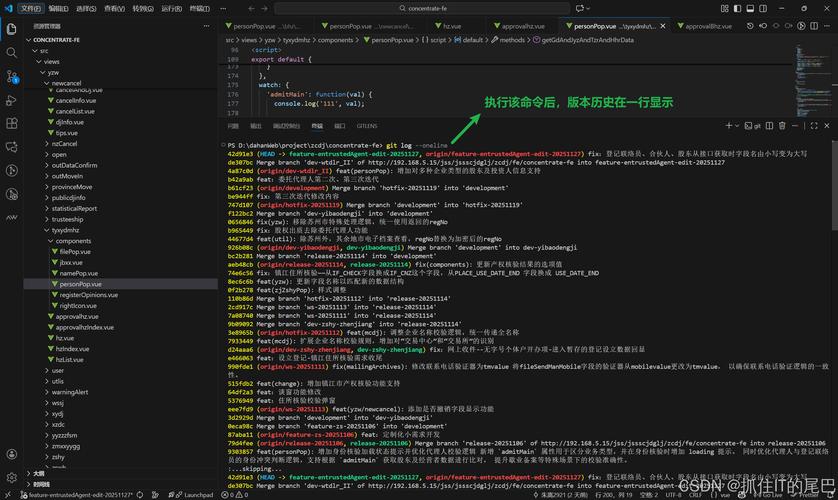The width and height of the screenshot is (838, 500).
Task: Open the Extensions view
Action: [x=11, y=123]
